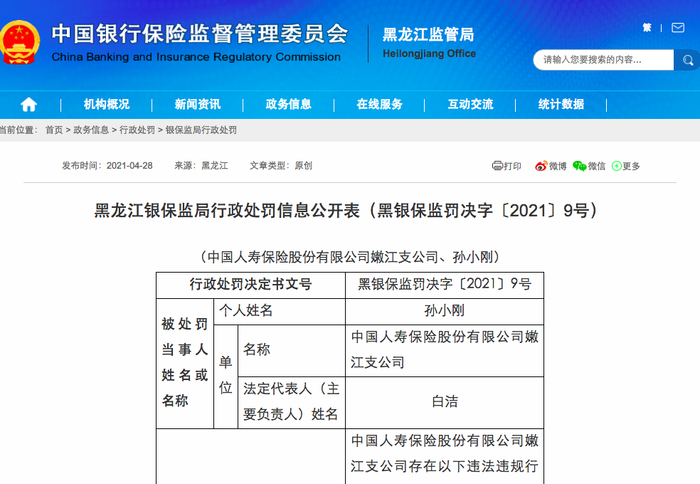Click the 当前位置 label

(x=18, y=130)
